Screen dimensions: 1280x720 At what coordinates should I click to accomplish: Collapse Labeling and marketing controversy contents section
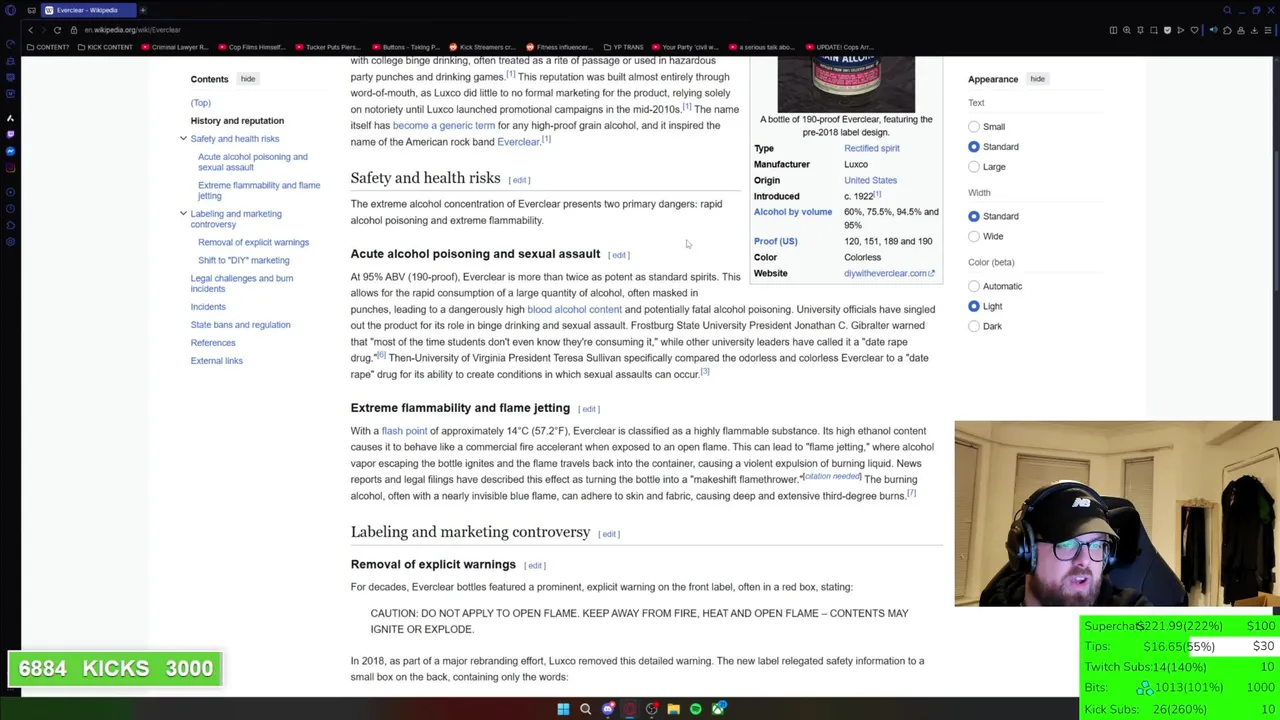tap(183, 214)
